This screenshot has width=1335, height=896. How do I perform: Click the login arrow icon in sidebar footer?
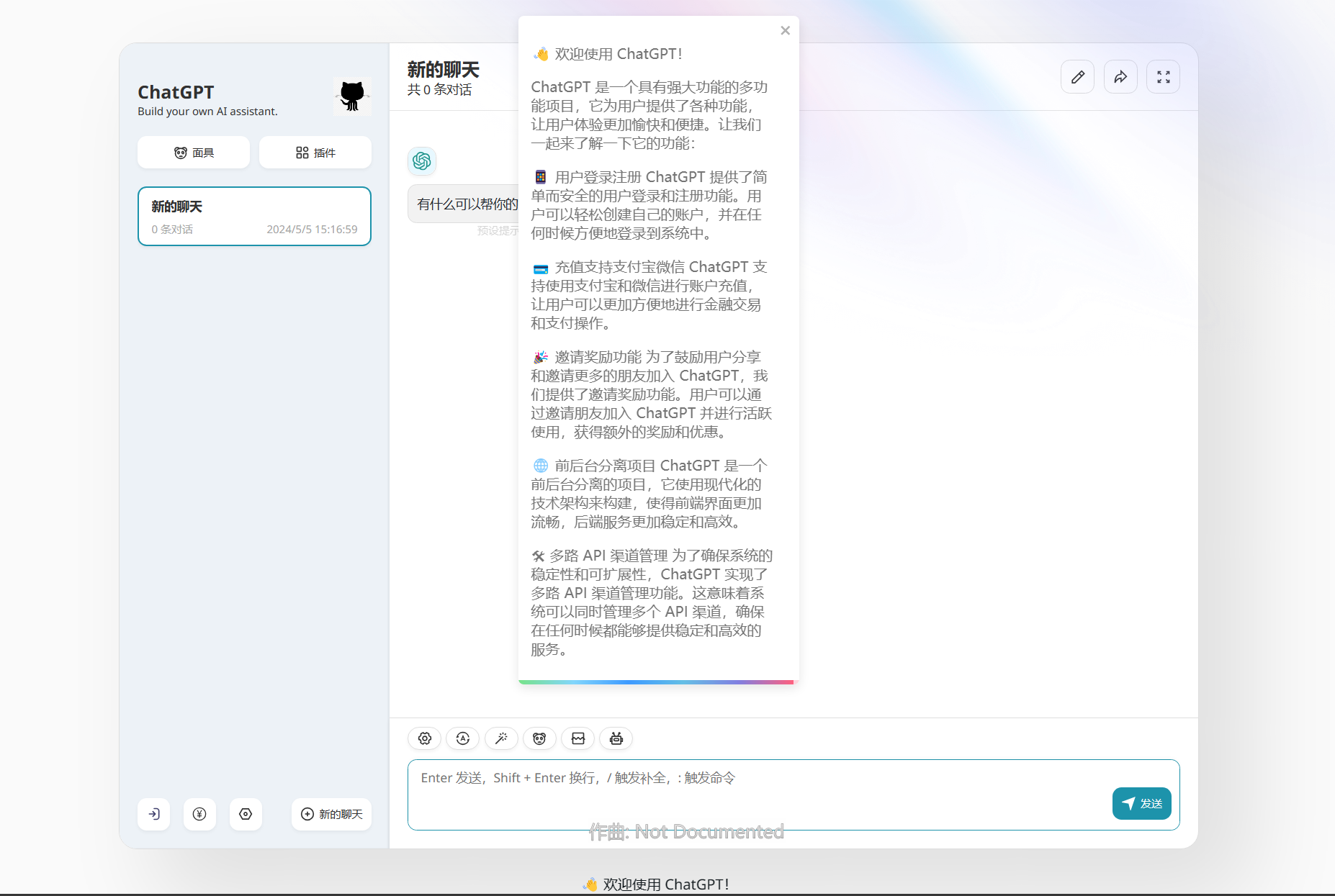(154, 814)
